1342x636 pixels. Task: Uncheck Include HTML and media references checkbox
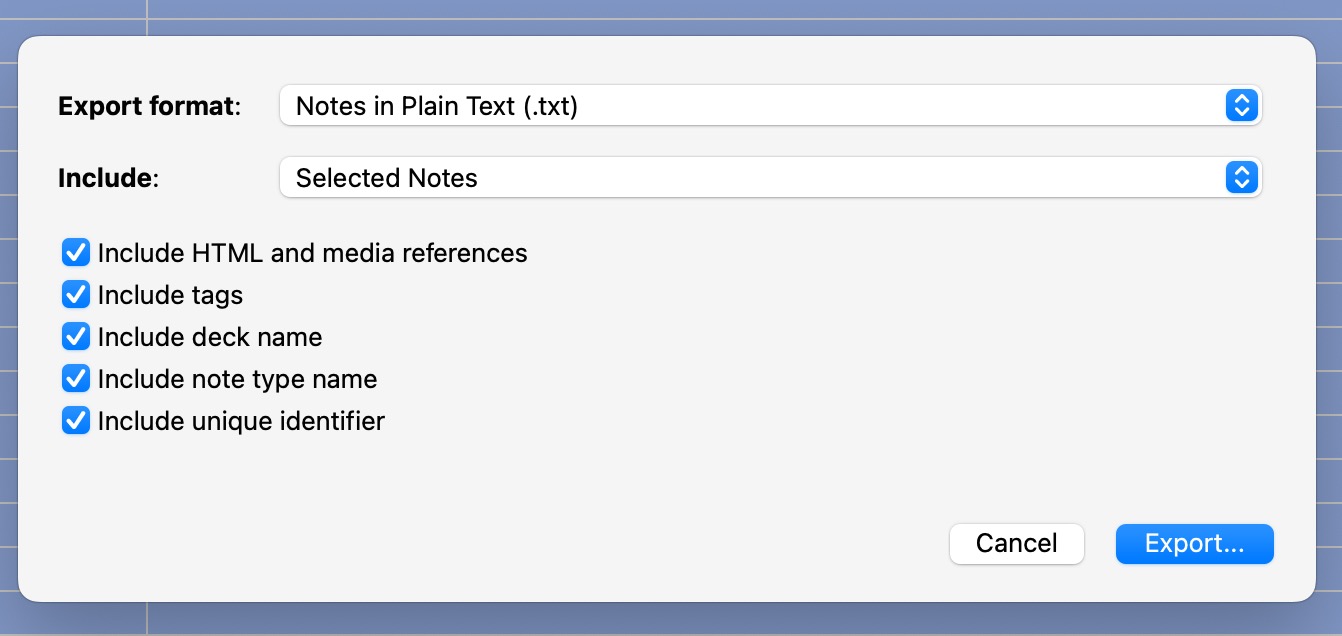click(76, 253)
